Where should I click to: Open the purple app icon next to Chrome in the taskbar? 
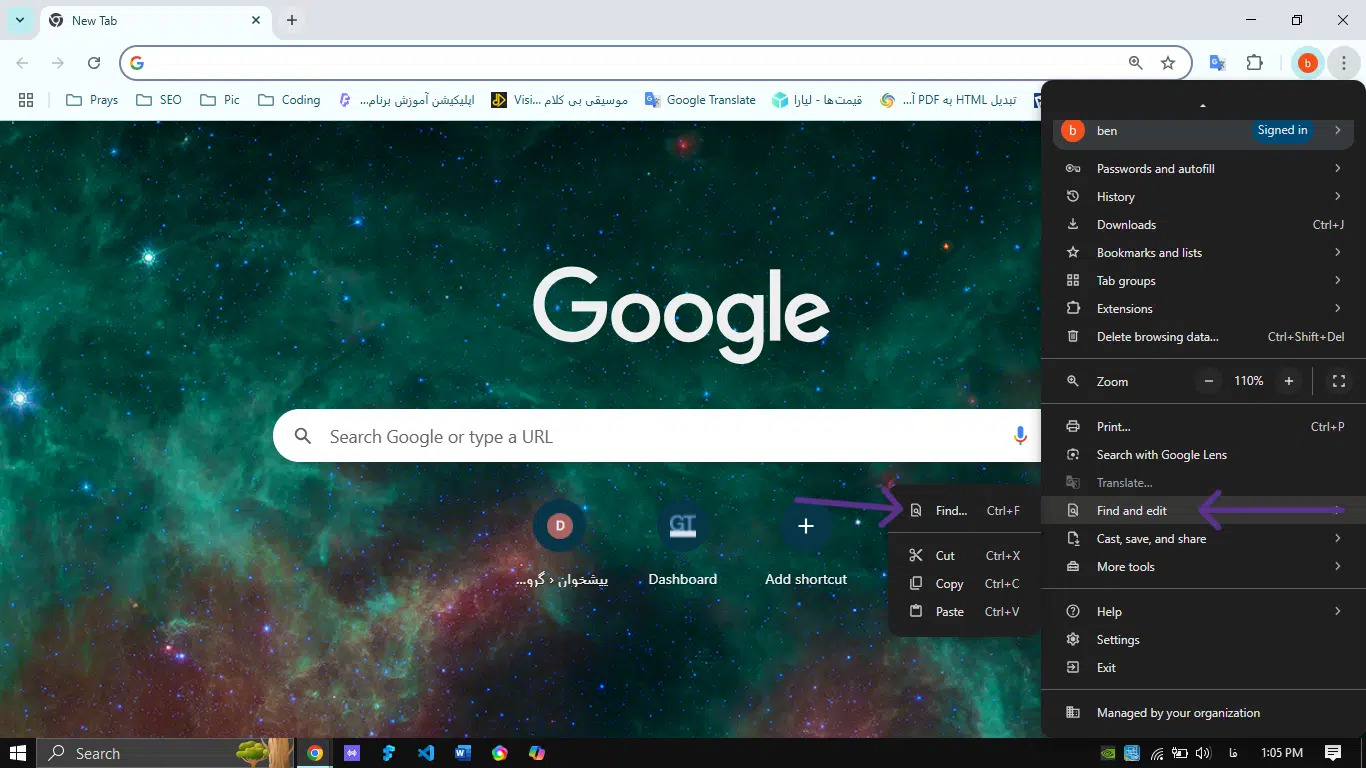coord(352,753)
